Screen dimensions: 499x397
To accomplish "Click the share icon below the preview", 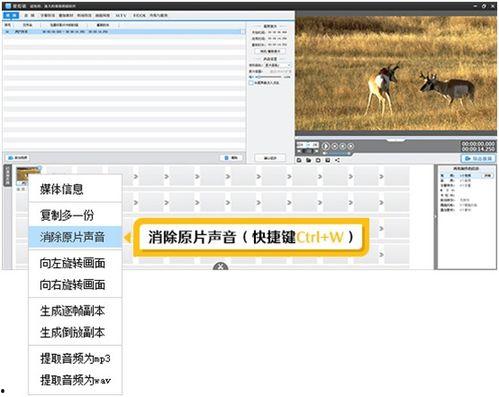I will (337, 160).
